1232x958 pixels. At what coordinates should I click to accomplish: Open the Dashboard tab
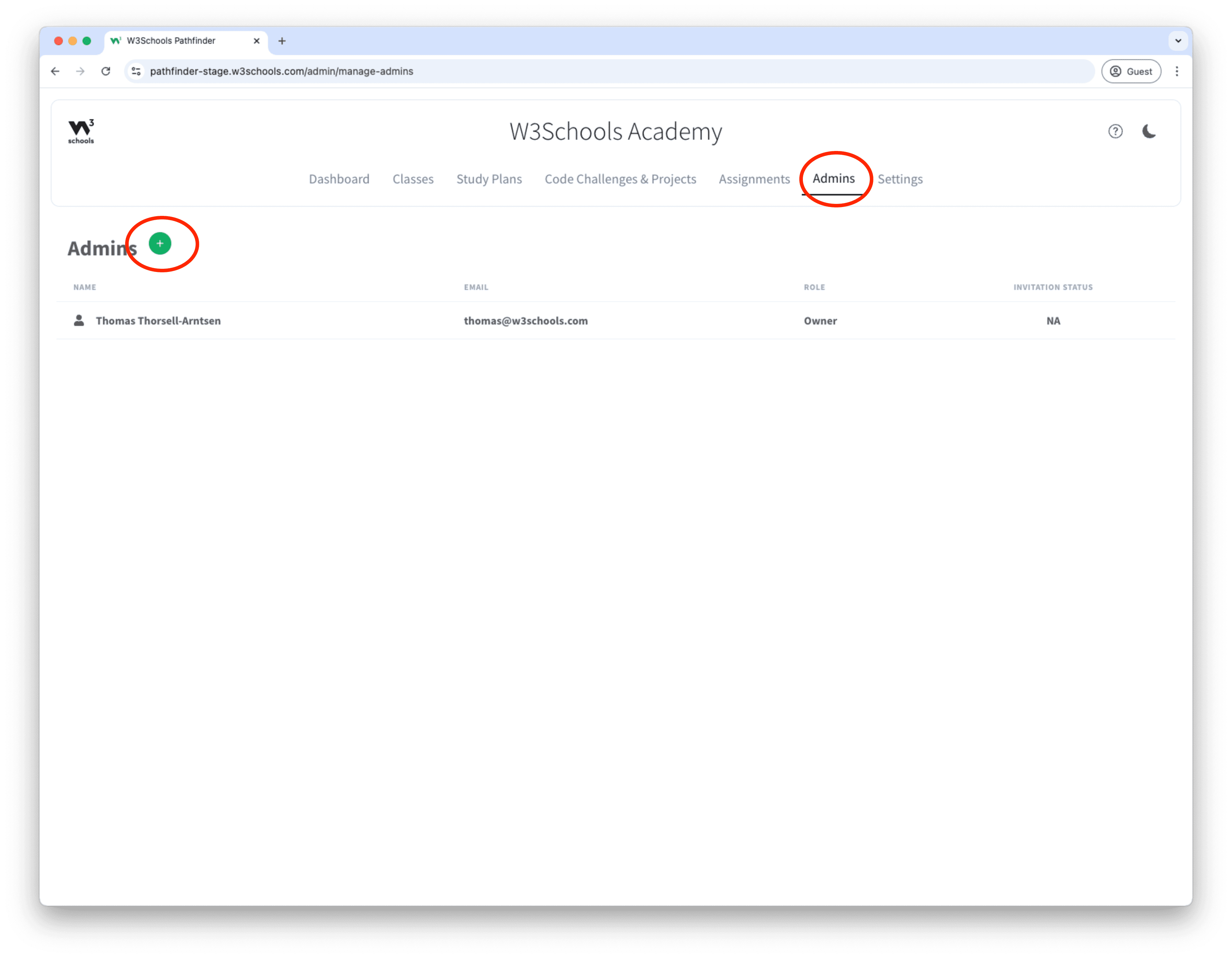(339, 180)
